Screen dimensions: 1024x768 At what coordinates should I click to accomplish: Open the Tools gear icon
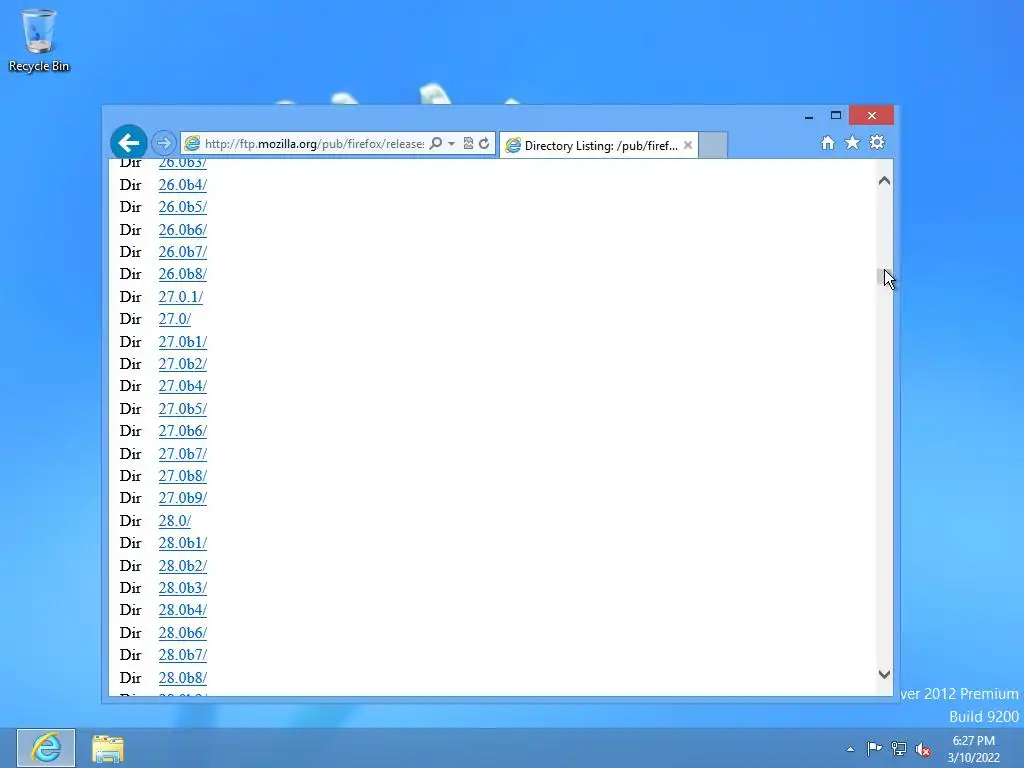point(877,142)
